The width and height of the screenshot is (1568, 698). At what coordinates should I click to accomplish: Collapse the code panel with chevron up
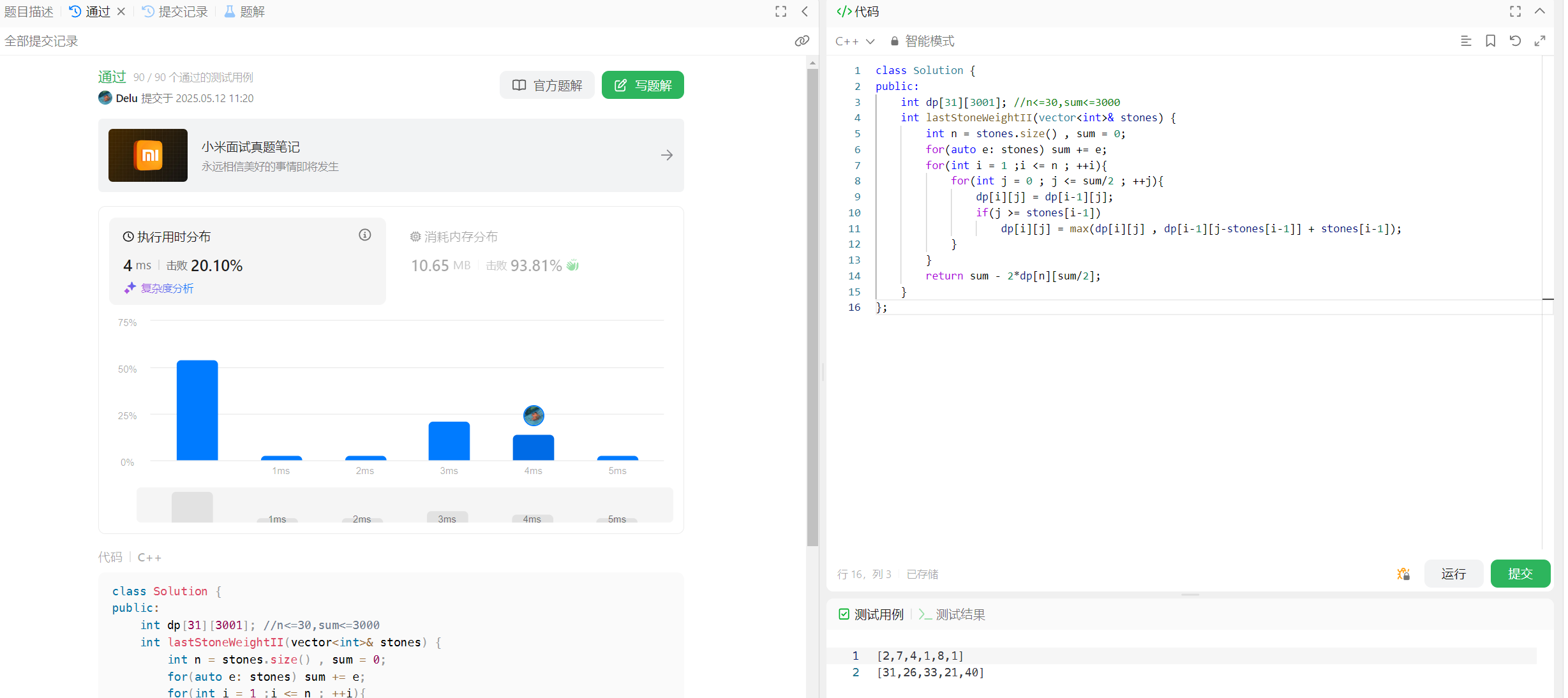[1540, 11]
